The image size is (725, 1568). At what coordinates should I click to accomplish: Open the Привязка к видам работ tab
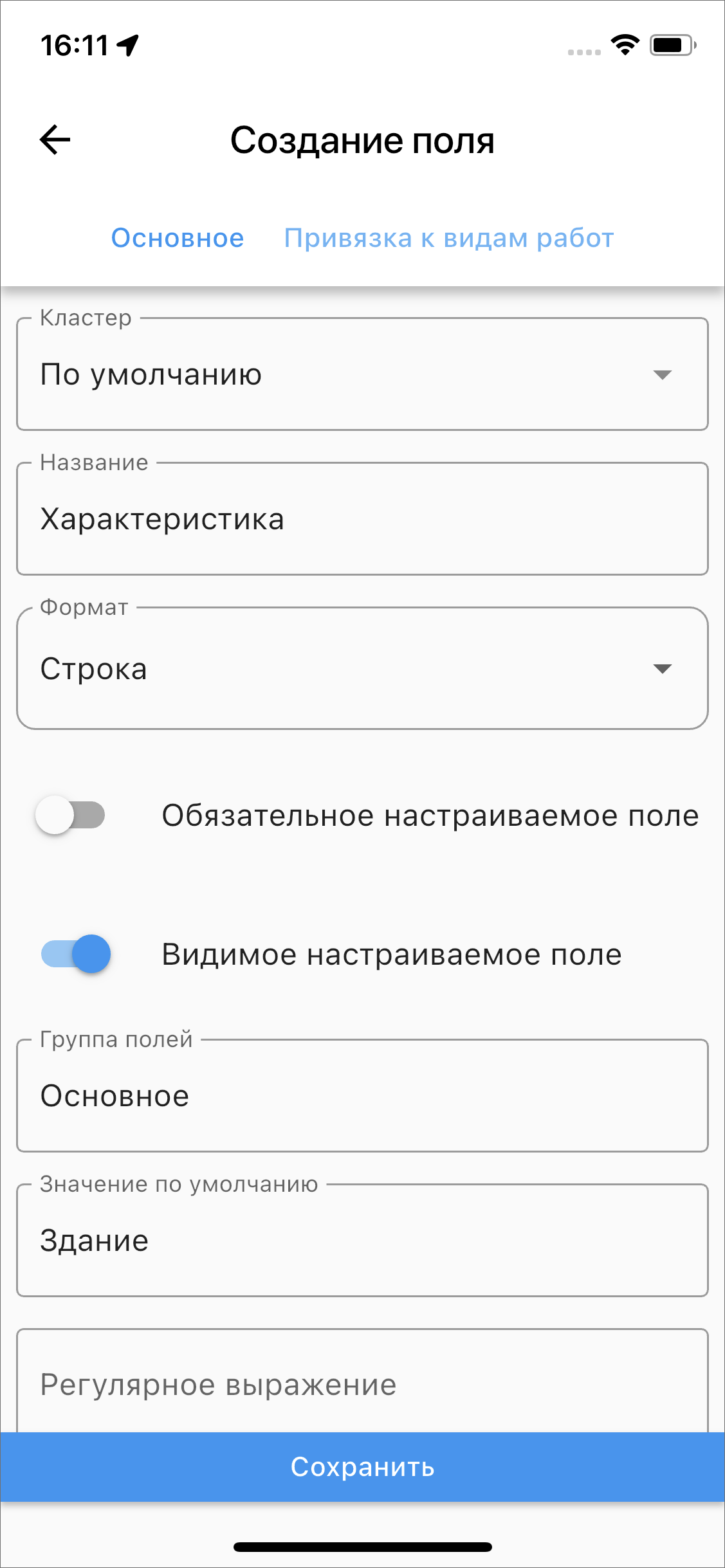449,238
